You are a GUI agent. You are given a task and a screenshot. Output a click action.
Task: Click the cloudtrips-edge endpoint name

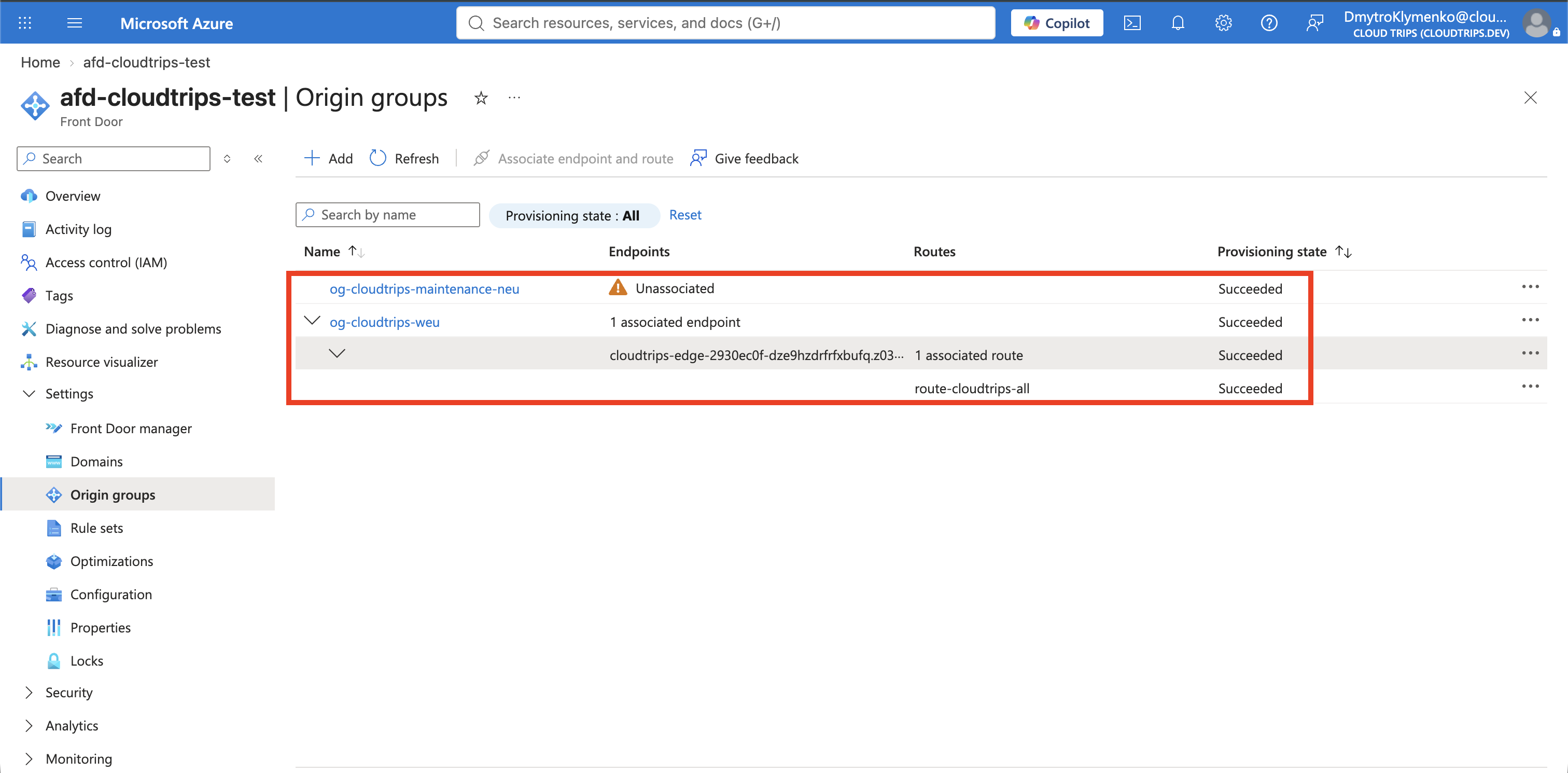757,355
